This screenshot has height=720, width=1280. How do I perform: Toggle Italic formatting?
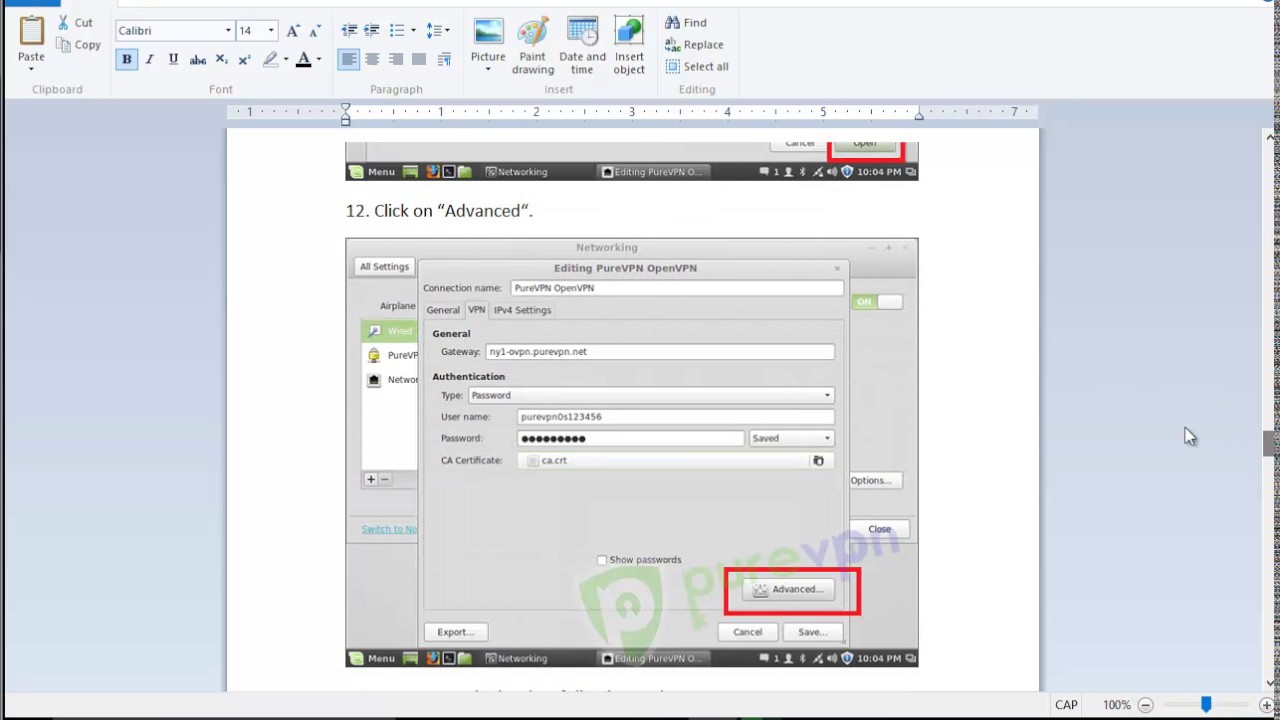coord(150,60)
